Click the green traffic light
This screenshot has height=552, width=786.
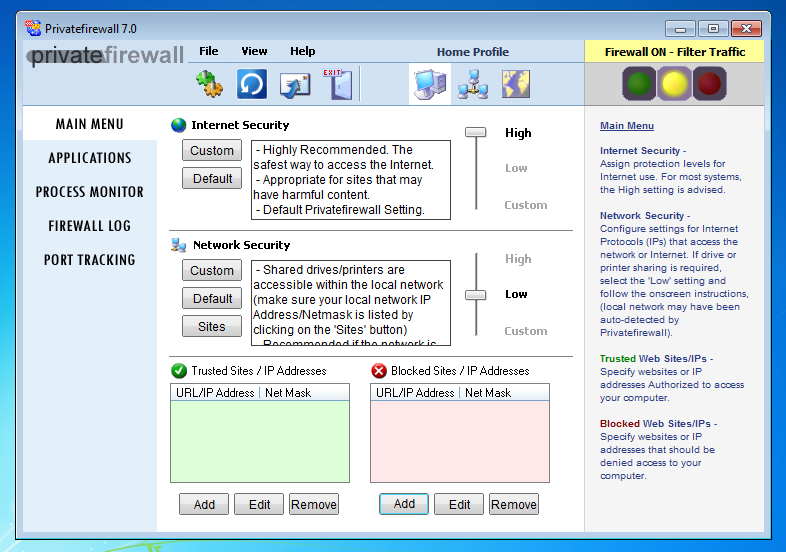coord(639,83)
